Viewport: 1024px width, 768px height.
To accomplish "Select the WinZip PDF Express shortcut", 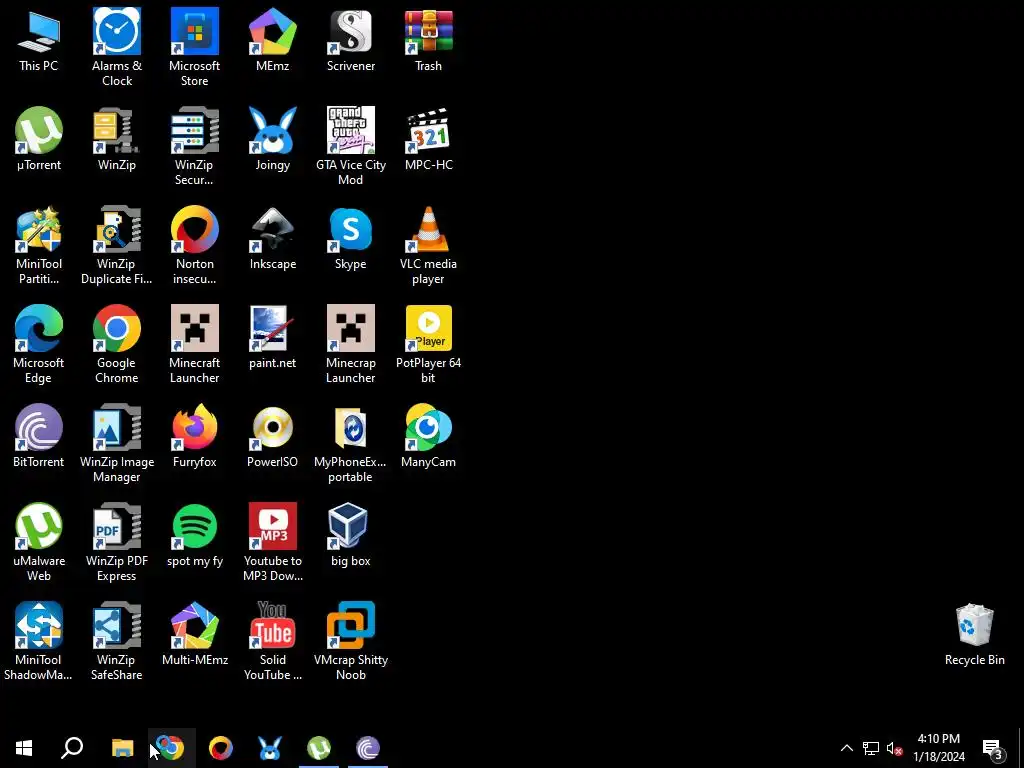I will click(x=117, y=542).
